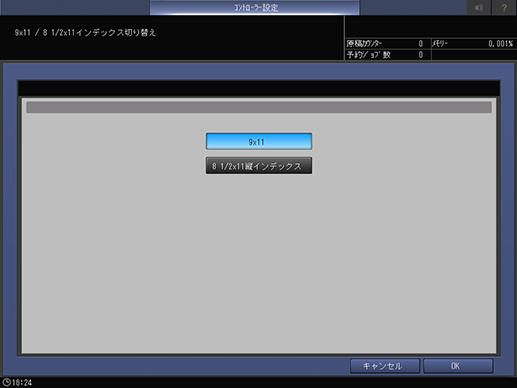Click the キャンセル button

click(x=385, y=366)
